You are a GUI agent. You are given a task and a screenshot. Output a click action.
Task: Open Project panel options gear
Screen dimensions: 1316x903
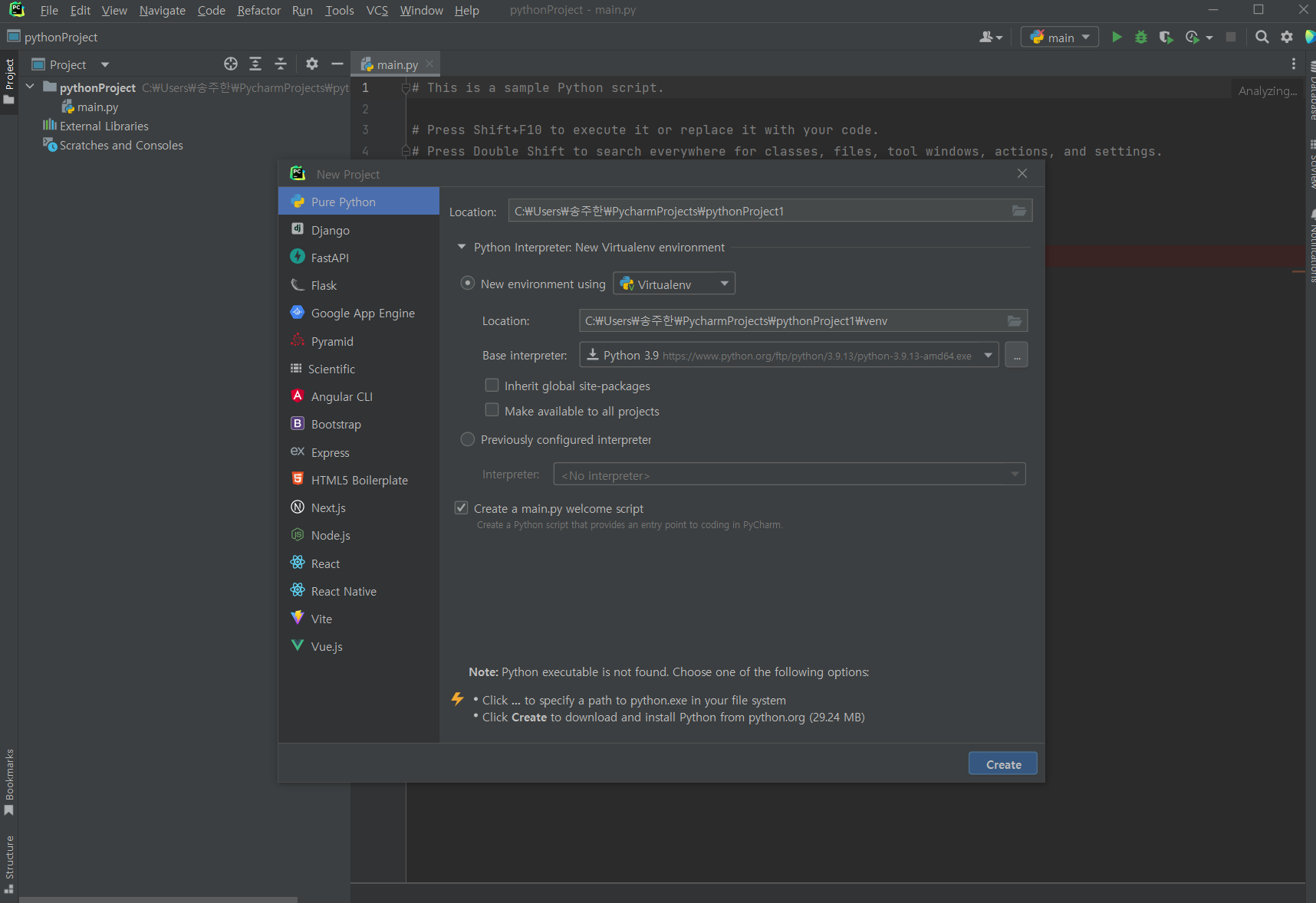(x=312, y=64)
